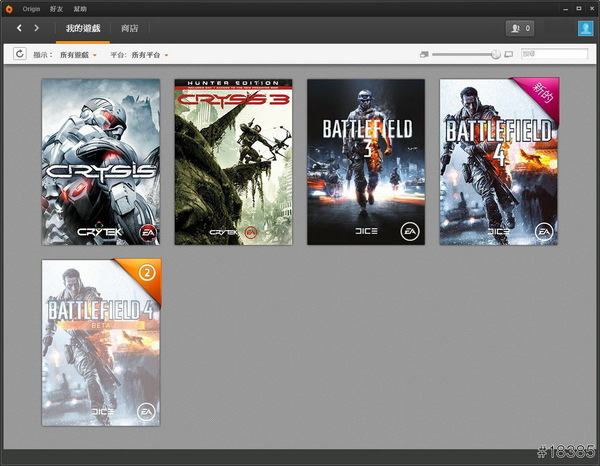Go forward with the right arrow
600x466 pixels.
37,28
